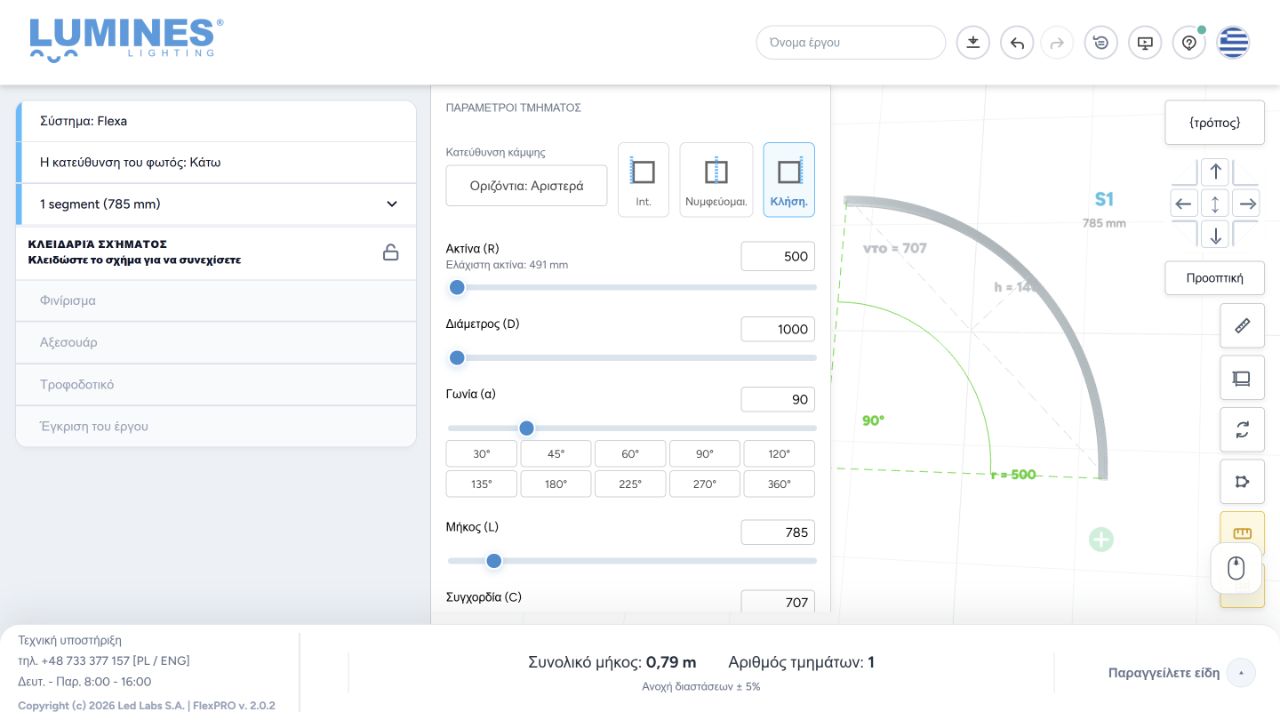Click the redo arrow icon
The image size is (1280, 720).
pos(1057,43)
